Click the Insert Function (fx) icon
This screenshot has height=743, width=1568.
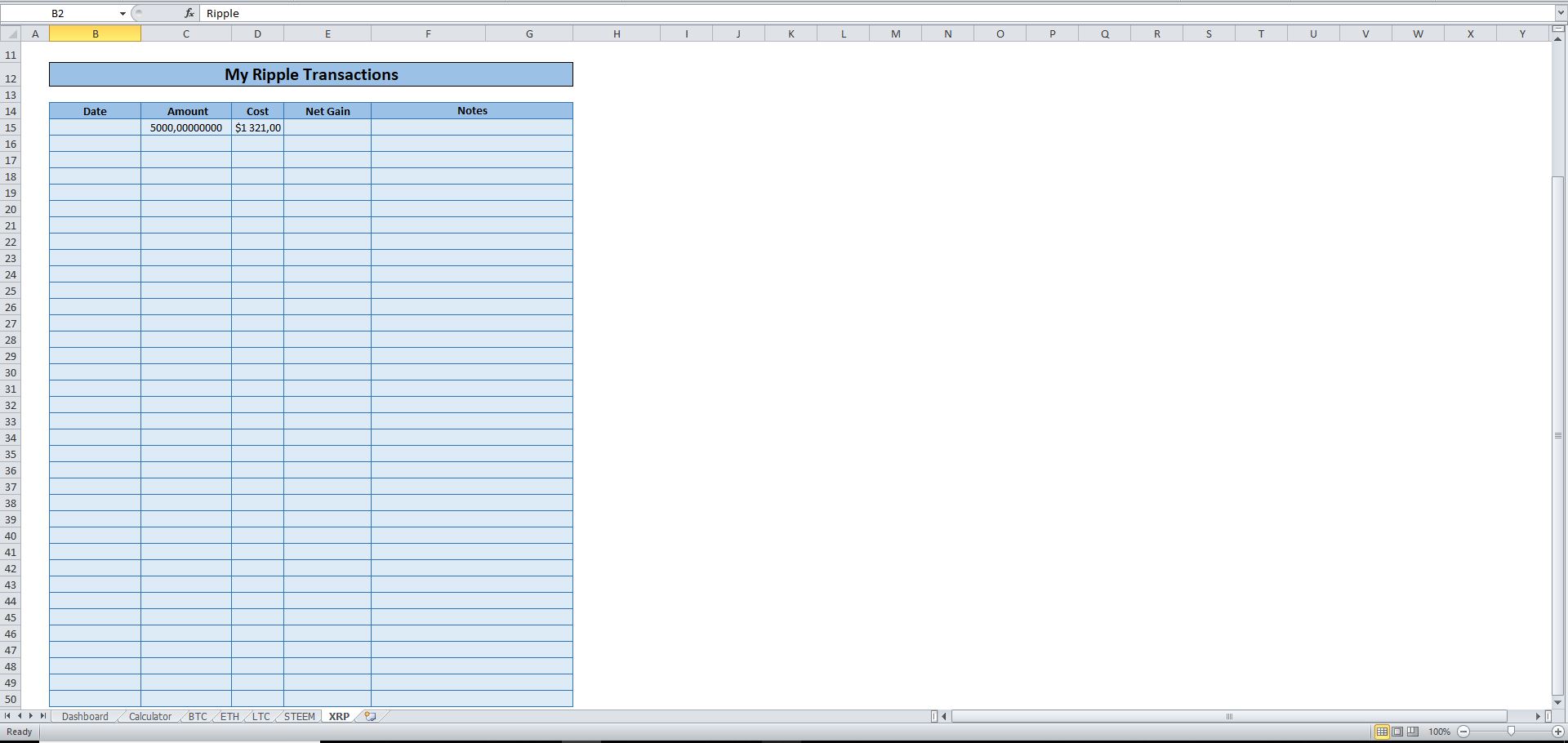click(189, 13)
